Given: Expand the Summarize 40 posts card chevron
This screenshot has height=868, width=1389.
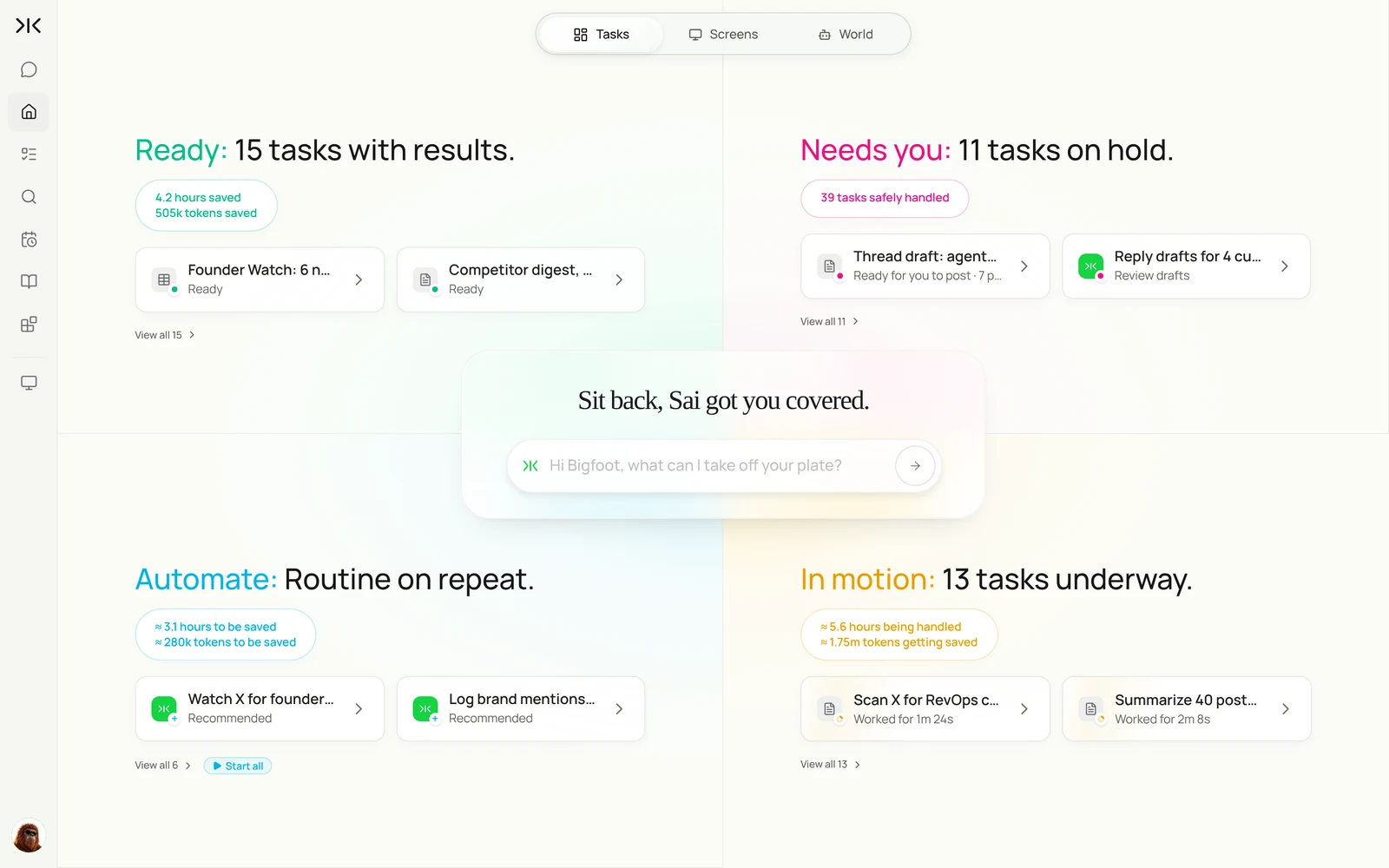Looking at the screenshot, I should [1286, 709].
